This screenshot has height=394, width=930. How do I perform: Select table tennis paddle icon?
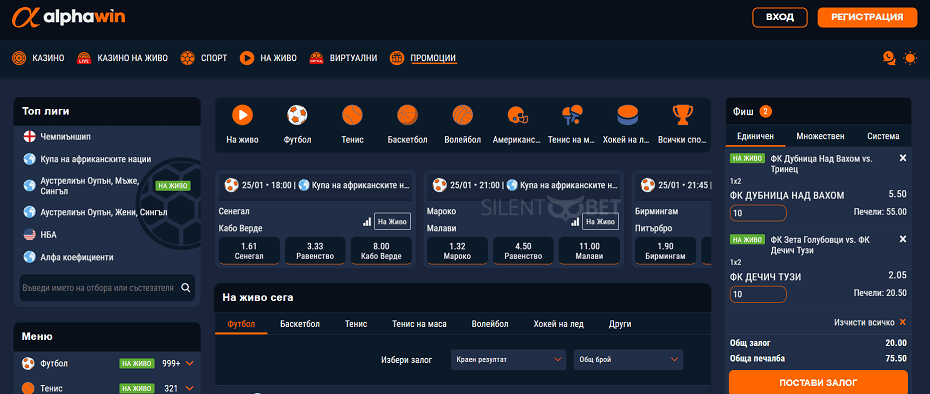(572, 114)
